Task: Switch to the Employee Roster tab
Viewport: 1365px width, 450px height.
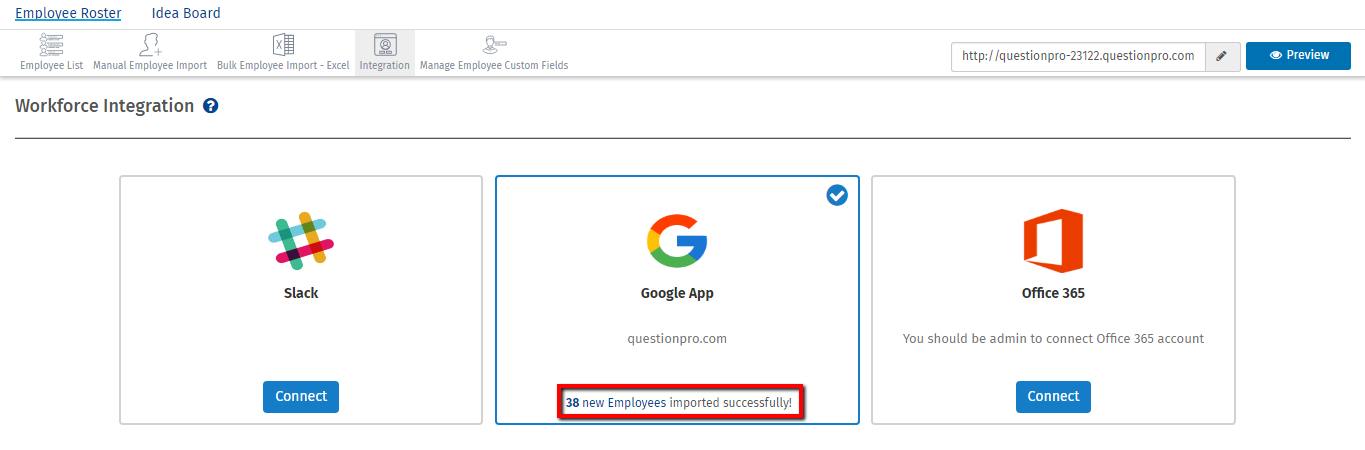Action: click(x=68, y=14)
